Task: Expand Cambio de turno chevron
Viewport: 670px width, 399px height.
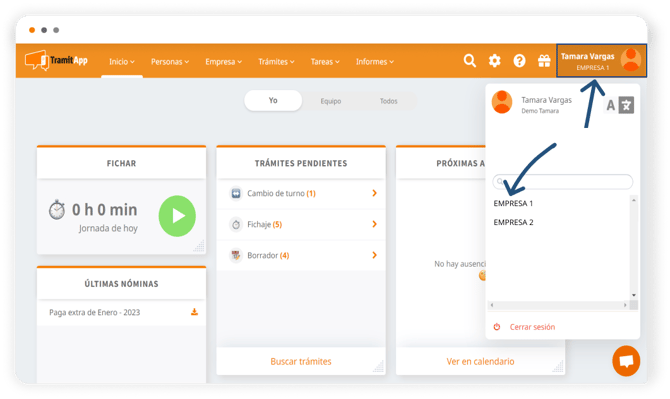Action: tap(374, 193)
